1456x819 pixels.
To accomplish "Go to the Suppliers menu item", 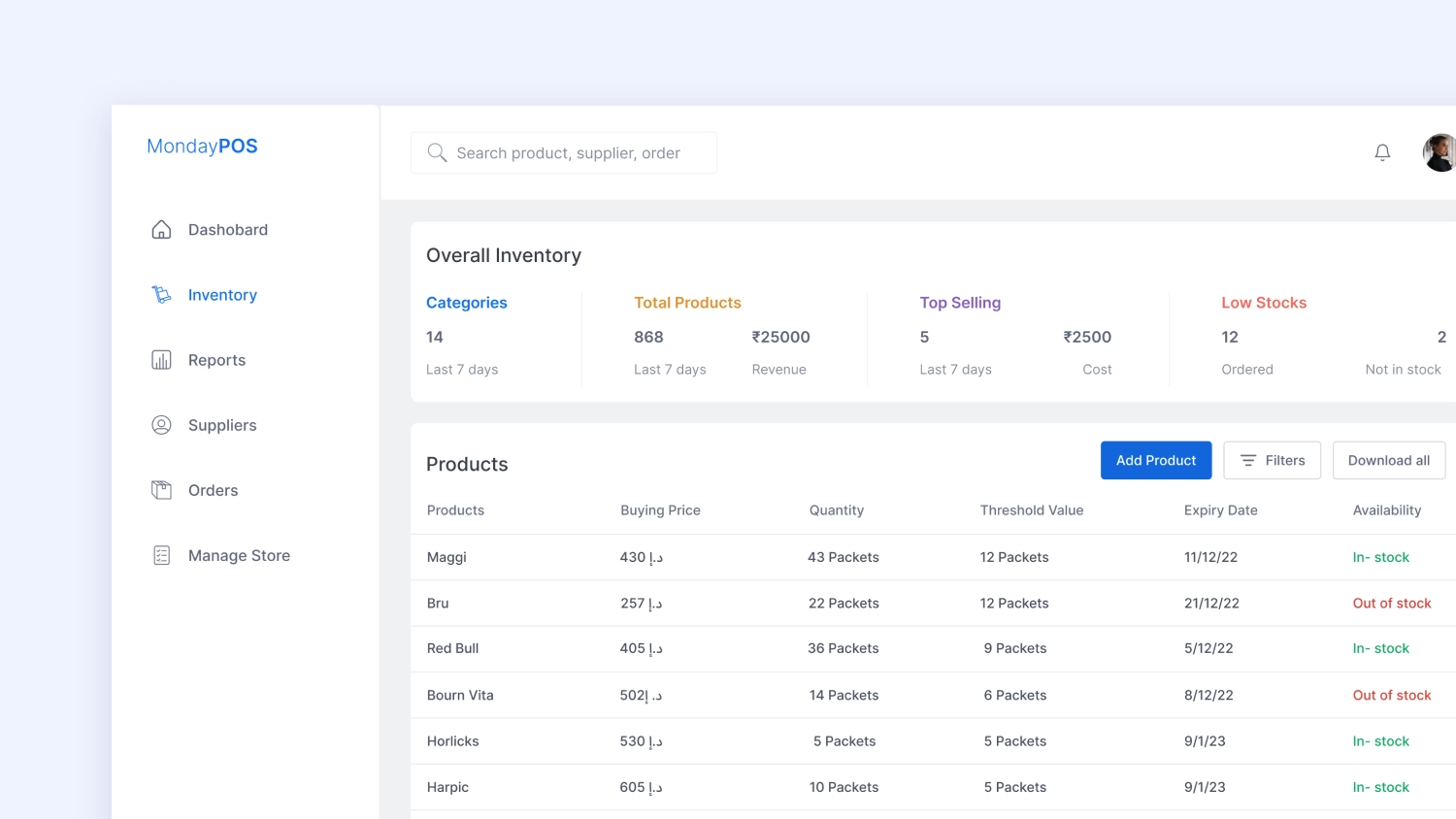I will coord(222,425).
